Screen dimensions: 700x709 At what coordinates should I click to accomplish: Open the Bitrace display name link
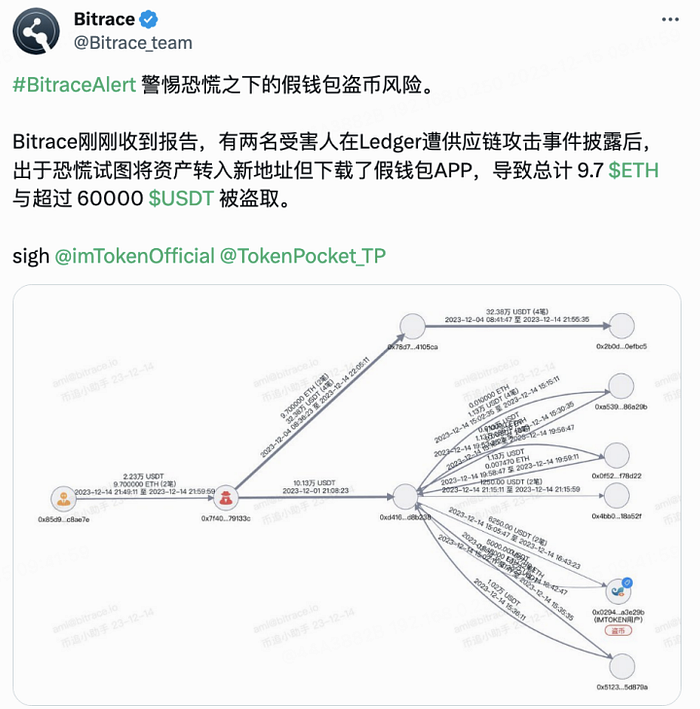(106, 20)
